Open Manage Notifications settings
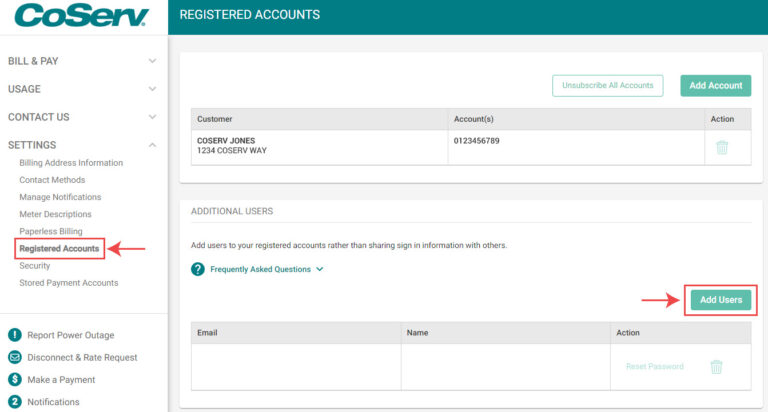 click(60, 197)
